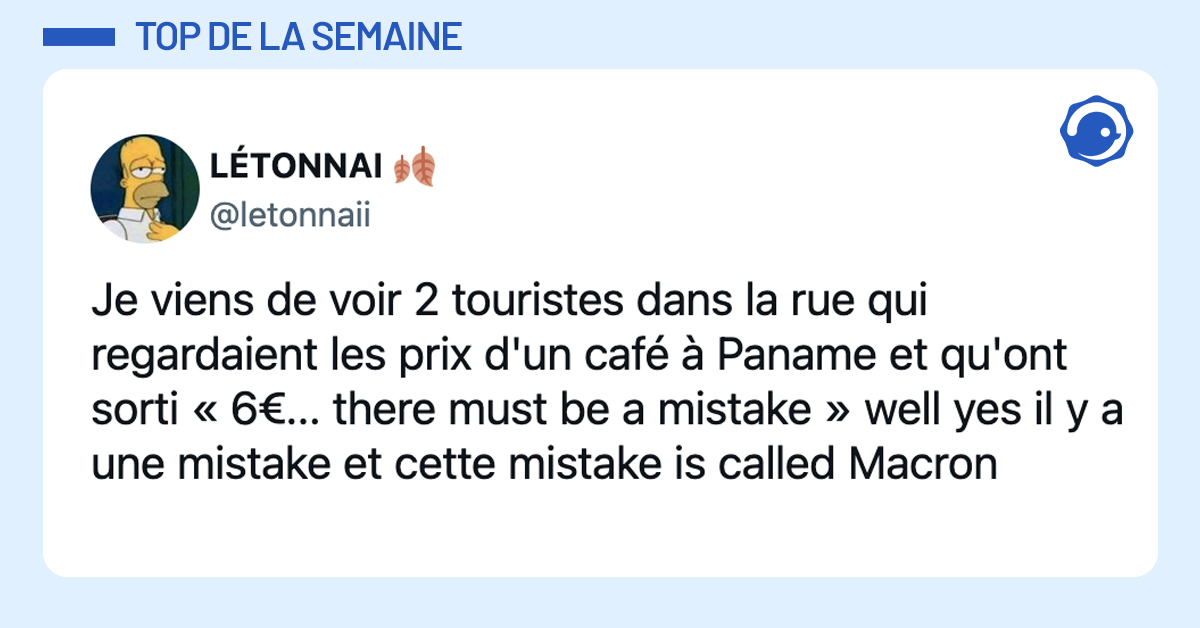Click the blue bar before TOP DE LA SEMAINE
This screenshot has width=1200, height=628.
tap(80, 37)
